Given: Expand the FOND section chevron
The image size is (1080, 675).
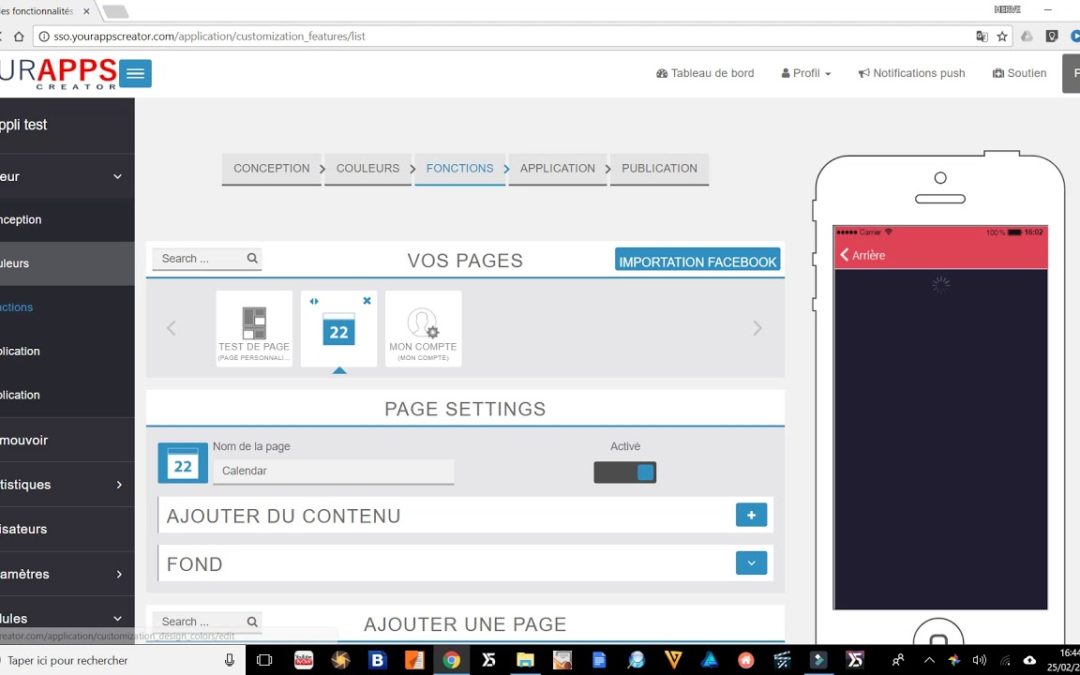Looking at the screenshot, I should 751,563.
